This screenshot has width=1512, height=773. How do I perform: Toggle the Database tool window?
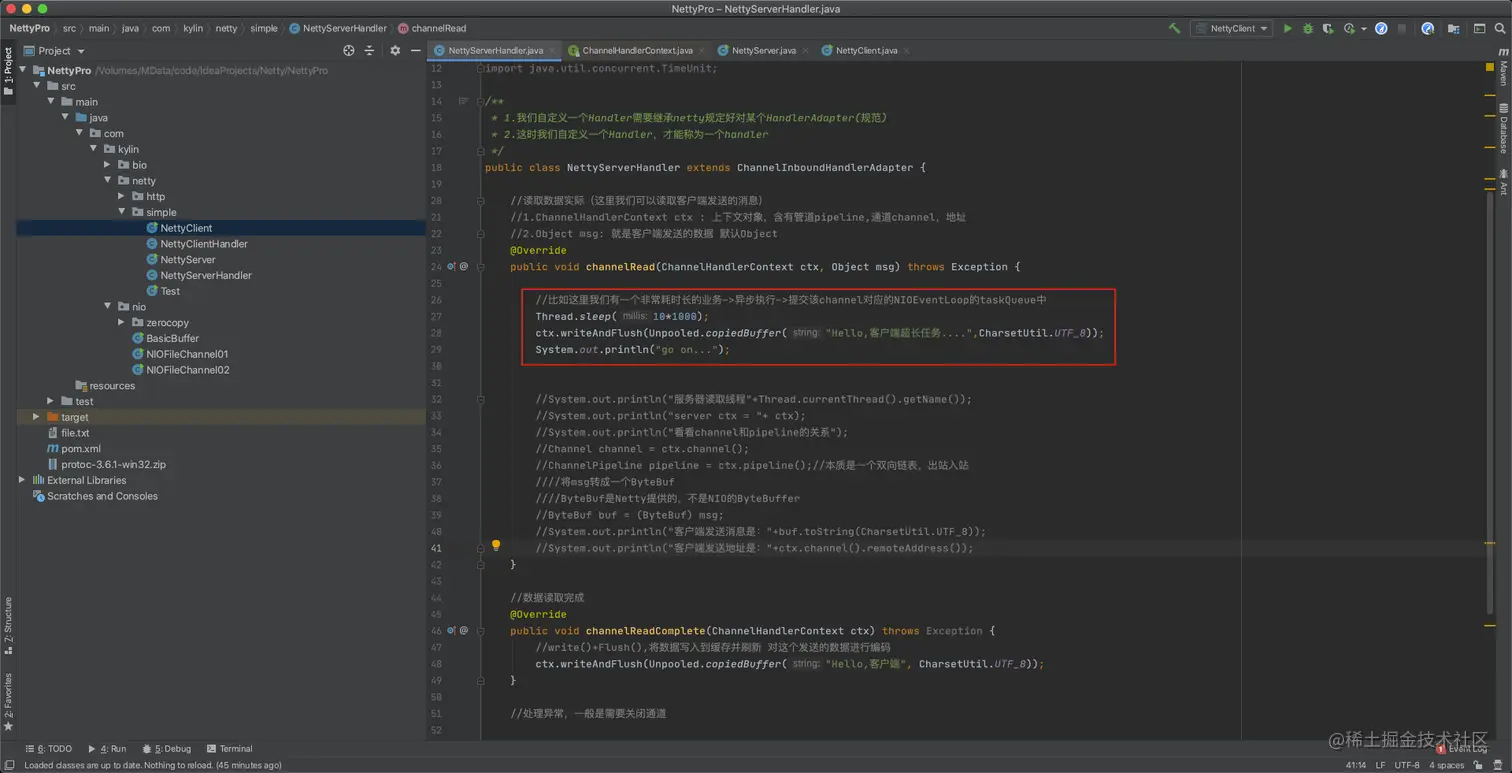(x=1503, y=128)
